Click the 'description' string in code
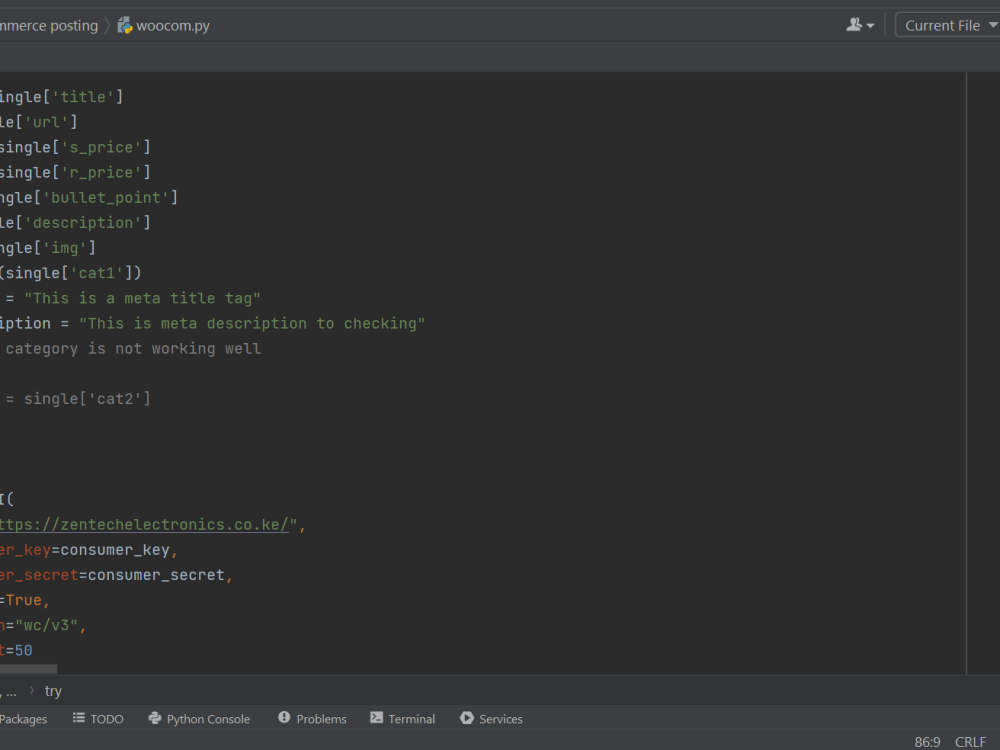Screen dimensions: 1000x750 [x=82, y=223]
